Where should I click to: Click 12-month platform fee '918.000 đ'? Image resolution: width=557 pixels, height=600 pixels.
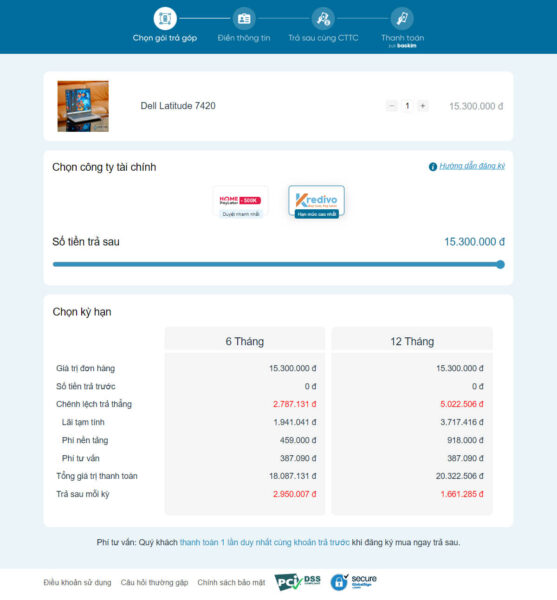point(465,440)
